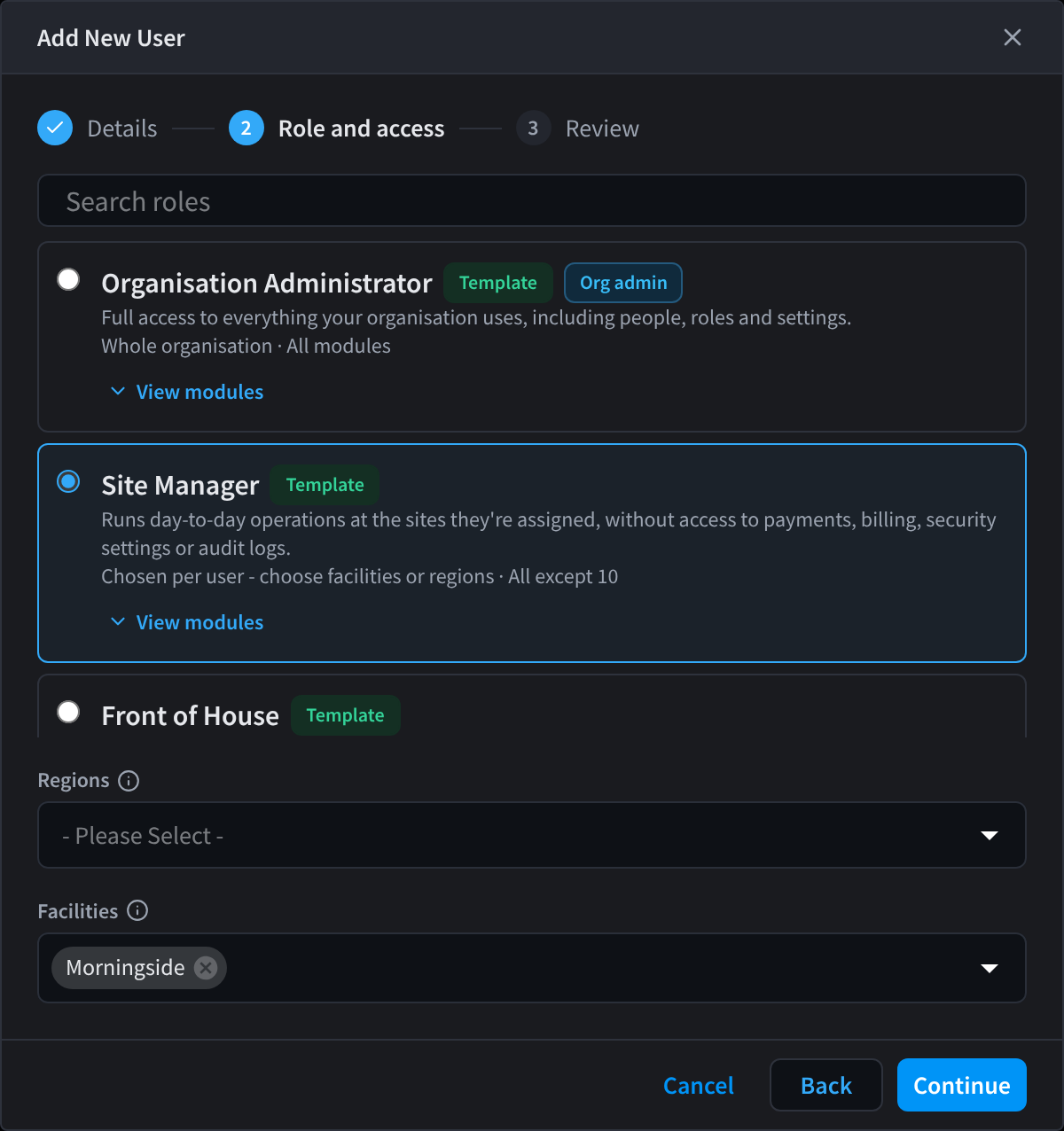This screenshot has width=1064, height=1131.
Task: Click the "Chosen per user" scope text
Action: (360, 576)
